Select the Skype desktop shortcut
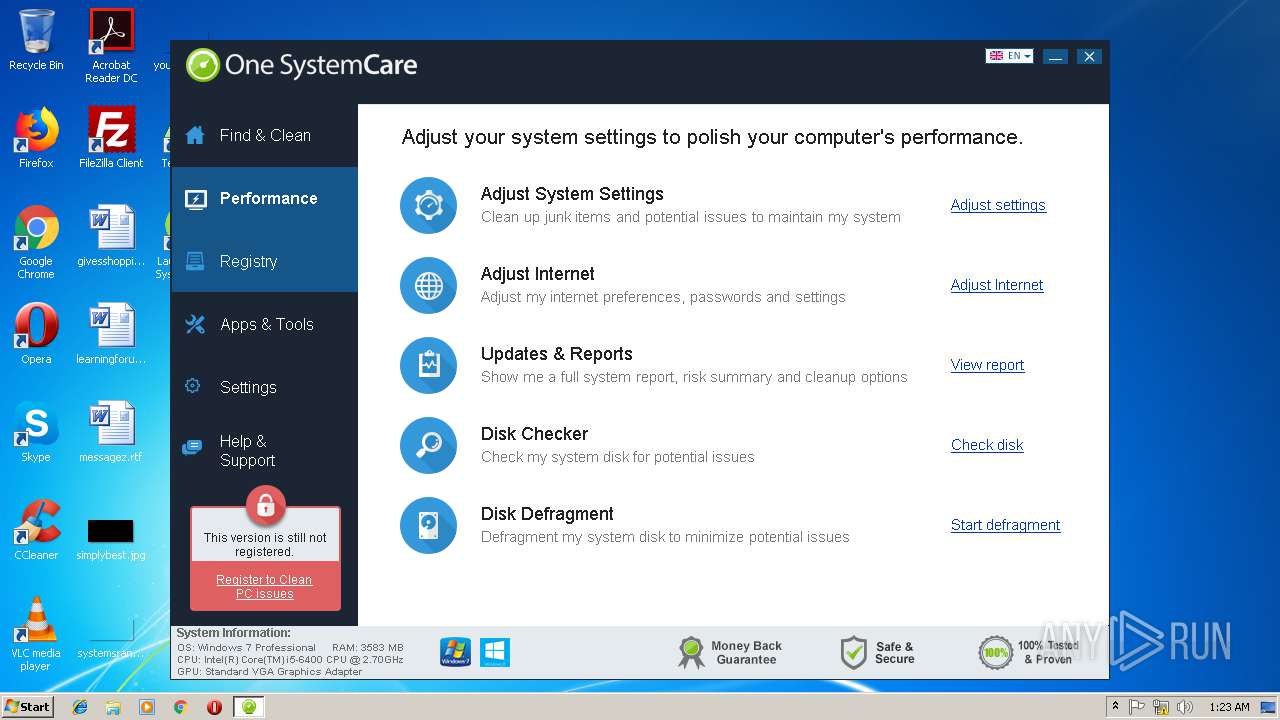Image resolution: width=1280 pixels, height=720 pixels. point(36,432)
